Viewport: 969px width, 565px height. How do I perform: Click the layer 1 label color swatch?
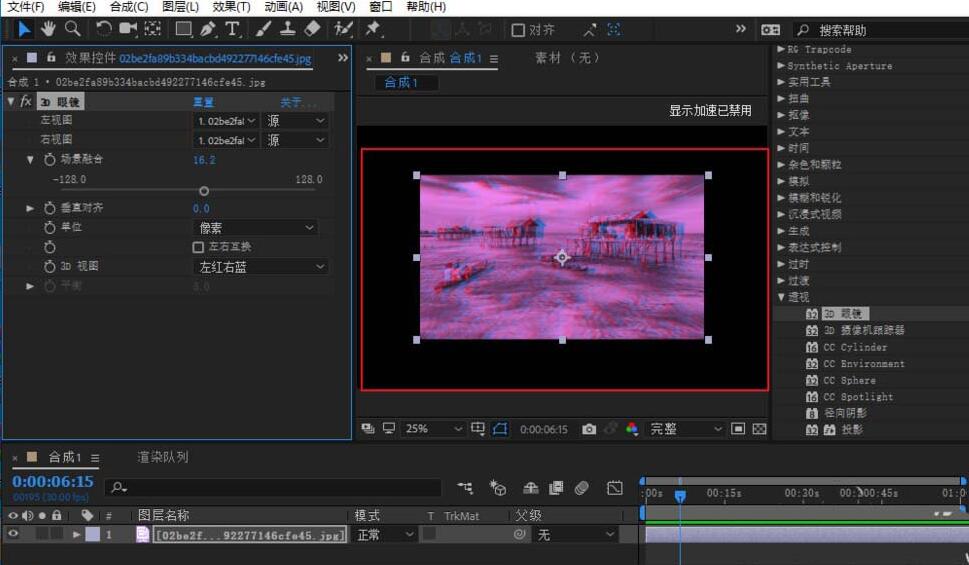click(92, 534)
